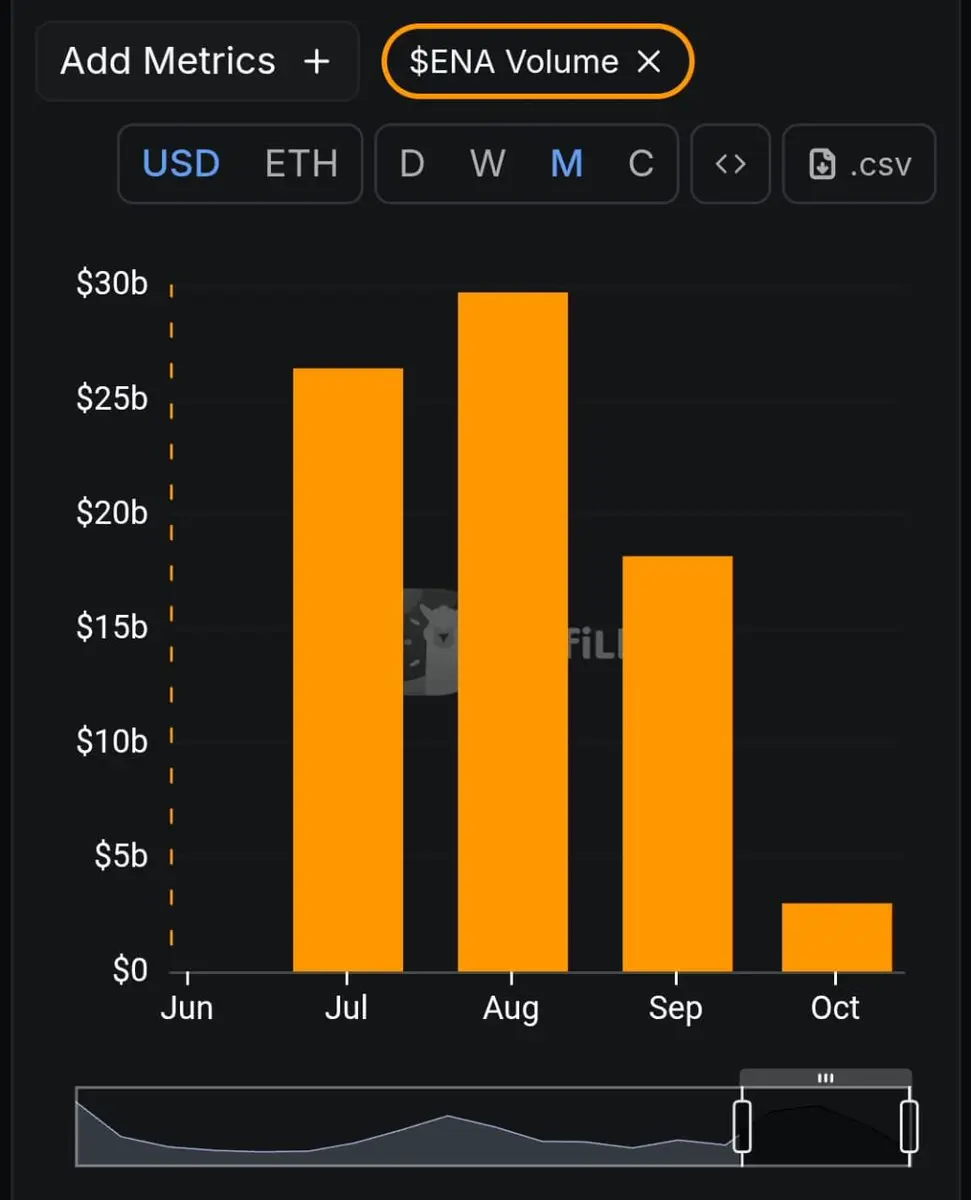971x1200 pixels.
Task: Select daily (D) interval
Action: (411, 164)
